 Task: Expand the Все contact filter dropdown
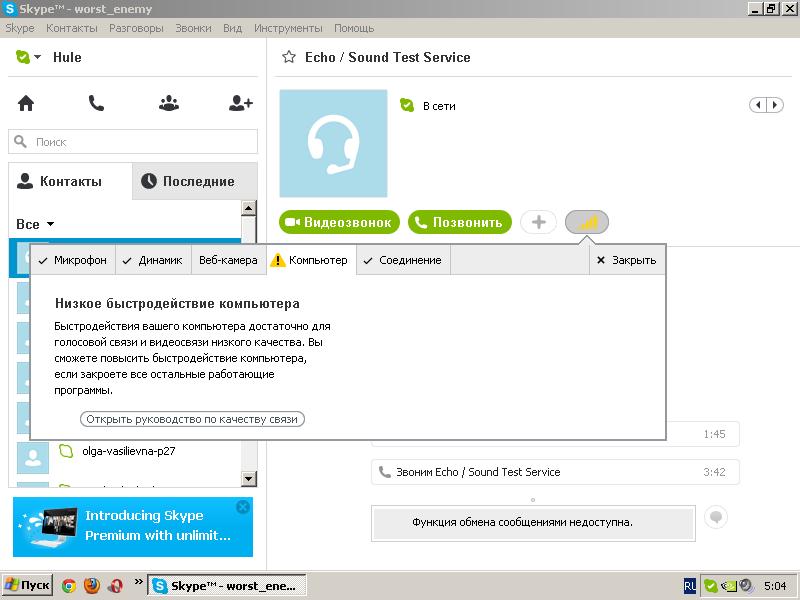[51, 224]
